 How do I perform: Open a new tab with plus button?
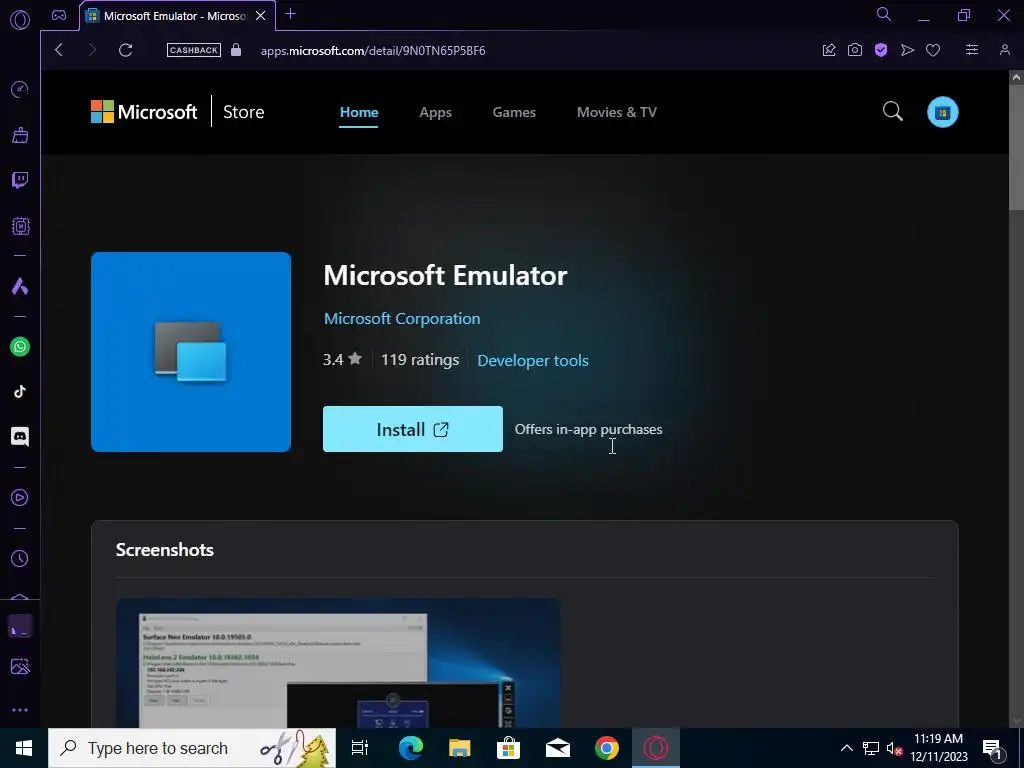point(291,14)
